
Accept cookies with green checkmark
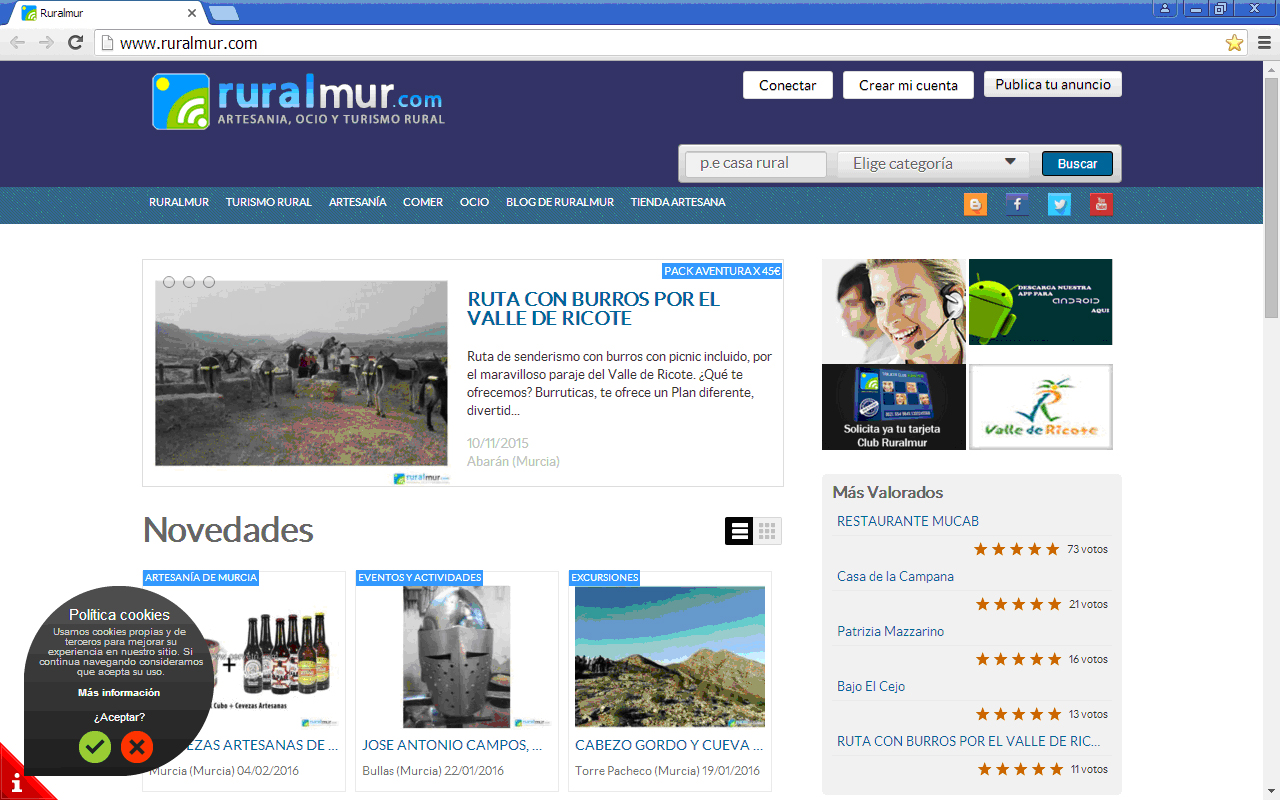pos(95,746)
